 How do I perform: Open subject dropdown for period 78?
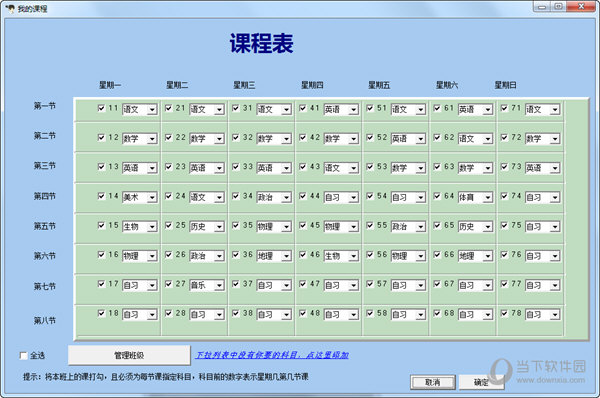tap(555, 315)
